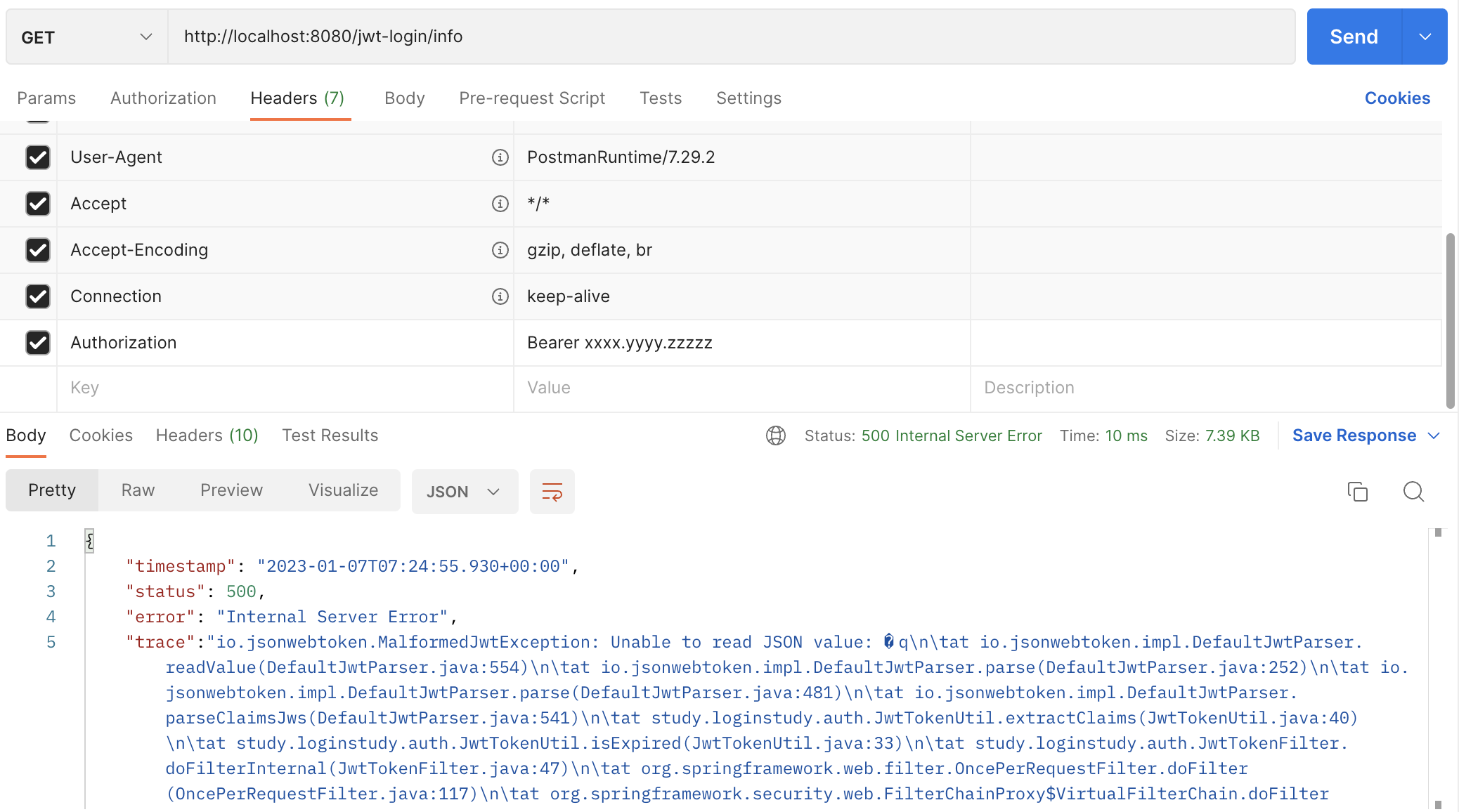Open the Cookies link
The height and width of the screenshot is (812, 1459).
click(x=1396, y=98)
